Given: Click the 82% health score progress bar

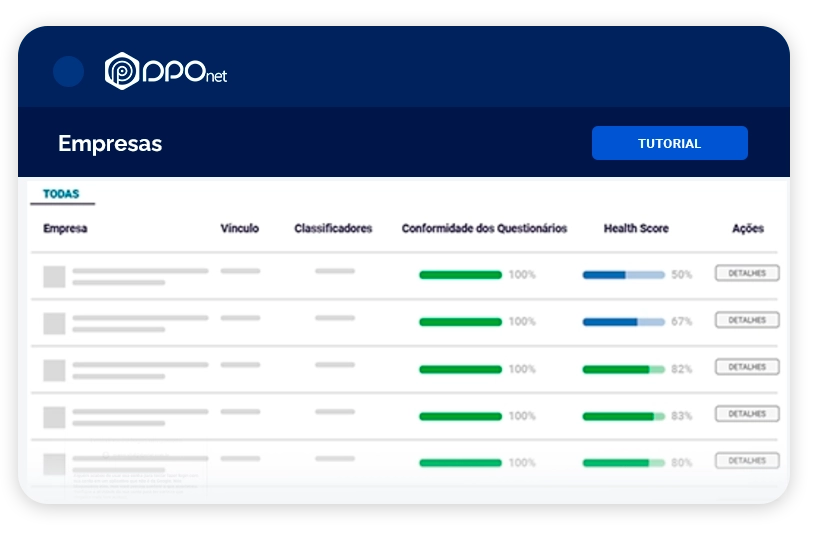Looking at the screenshot, I should (624, 369).
